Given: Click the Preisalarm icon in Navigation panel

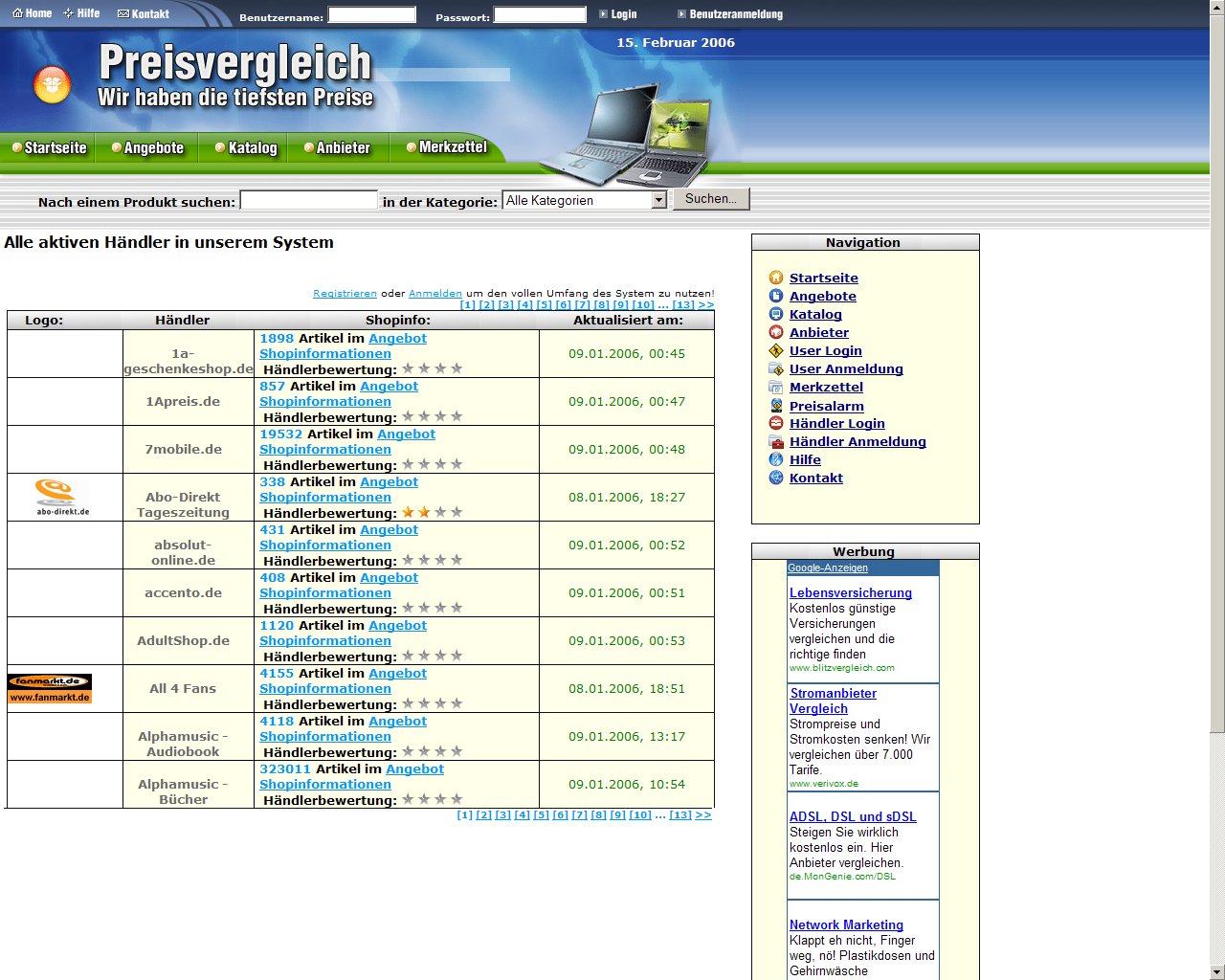Looking at the screenshot, I should click(x=776, y=406).
